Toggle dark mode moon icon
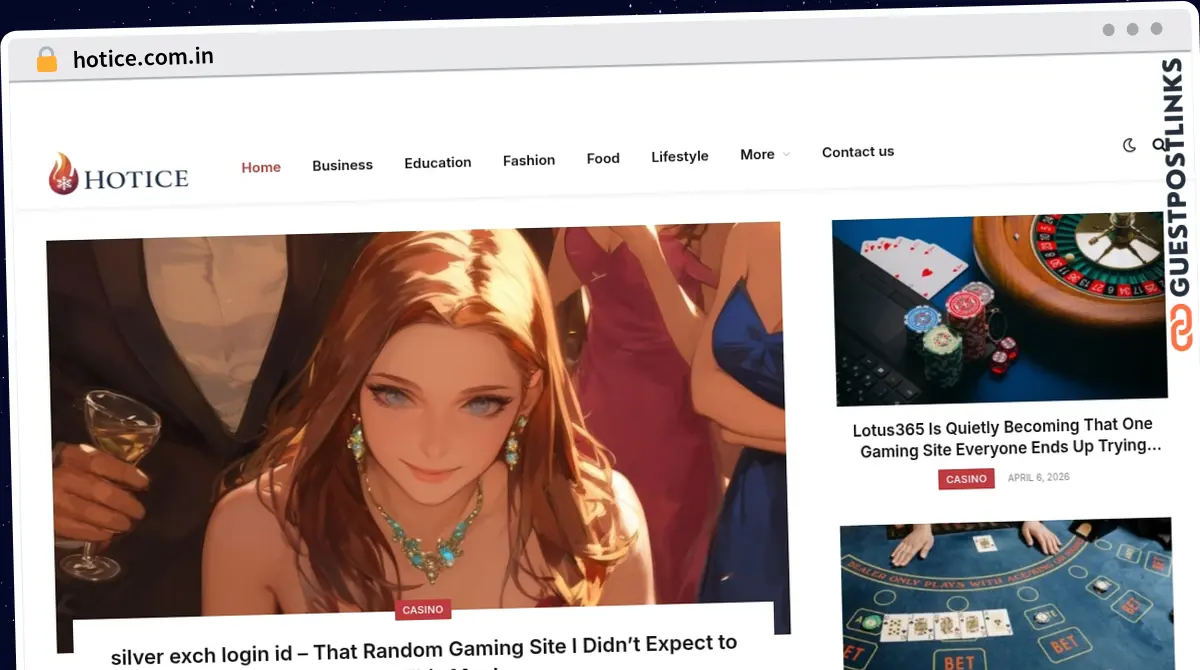Viewport: 1200px width, 670px height. pos(1129,145)
